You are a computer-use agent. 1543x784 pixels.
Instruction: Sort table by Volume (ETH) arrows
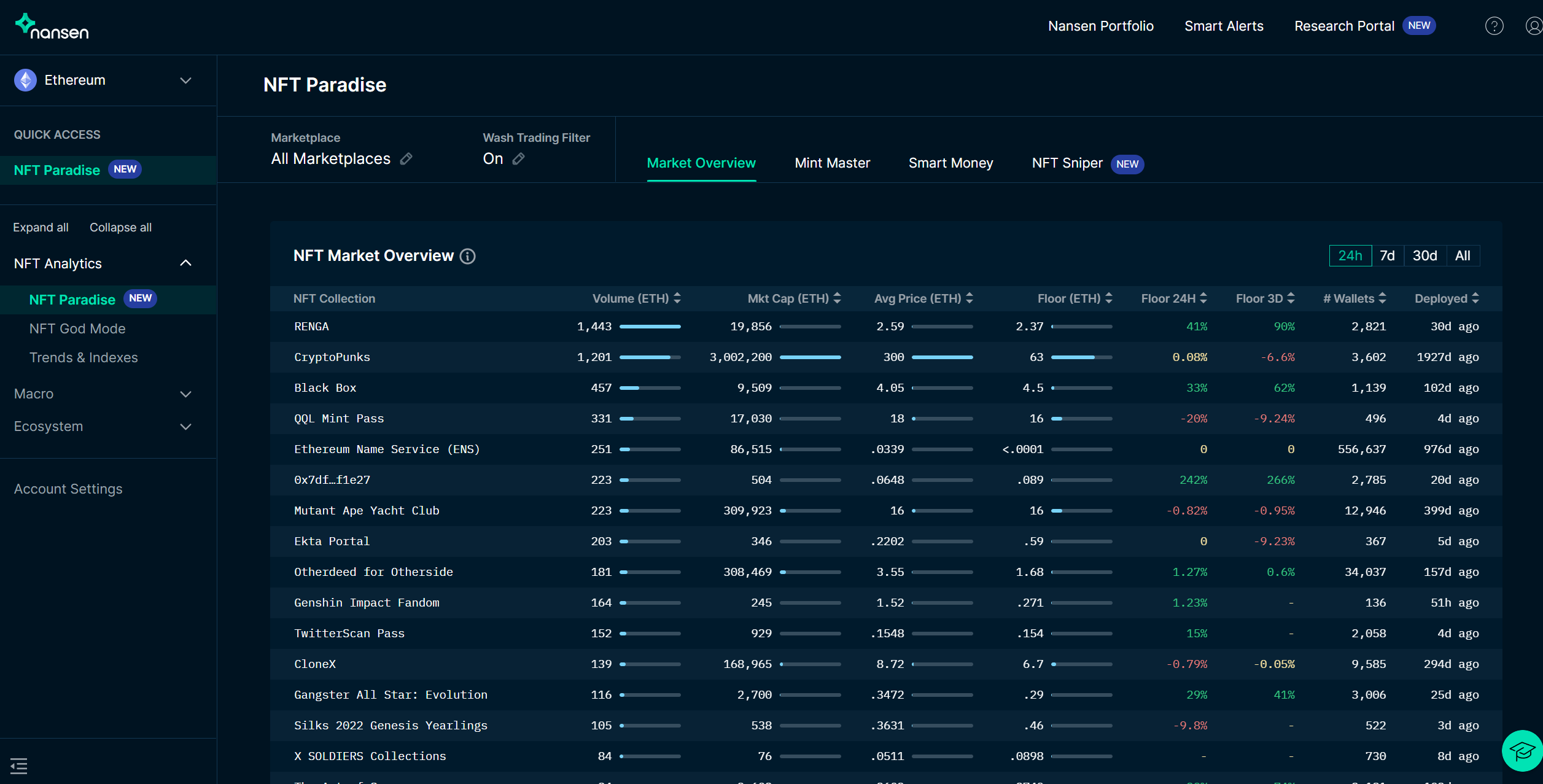click(677, 298)
